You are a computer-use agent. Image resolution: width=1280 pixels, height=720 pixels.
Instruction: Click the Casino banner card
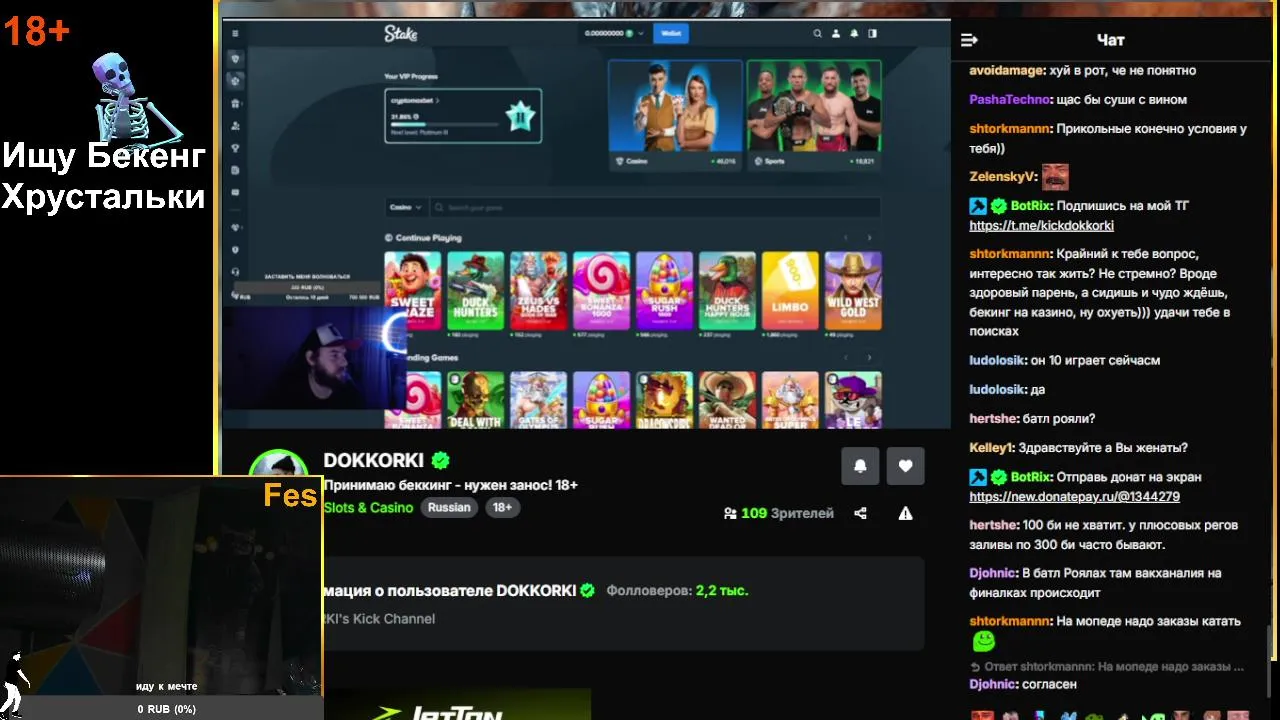(675, 114)
